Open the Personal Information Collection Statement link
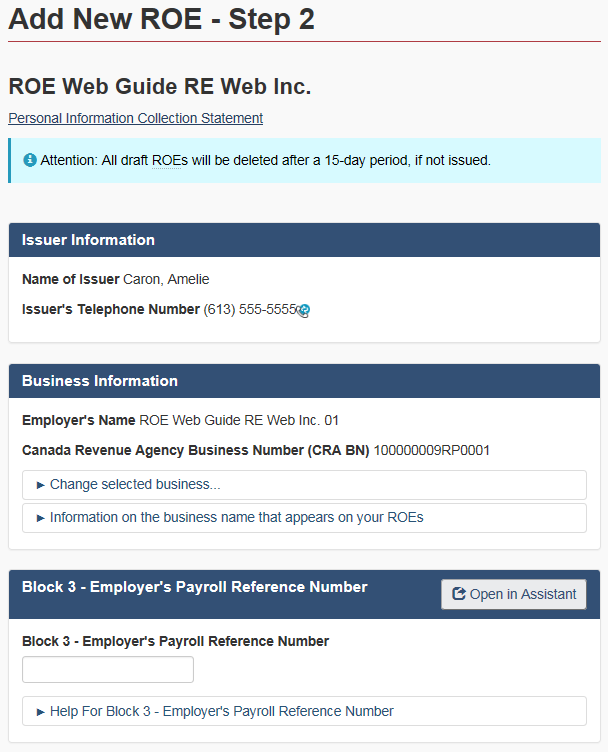The height and width of the screenshot is (752, 608). [135, 118]
